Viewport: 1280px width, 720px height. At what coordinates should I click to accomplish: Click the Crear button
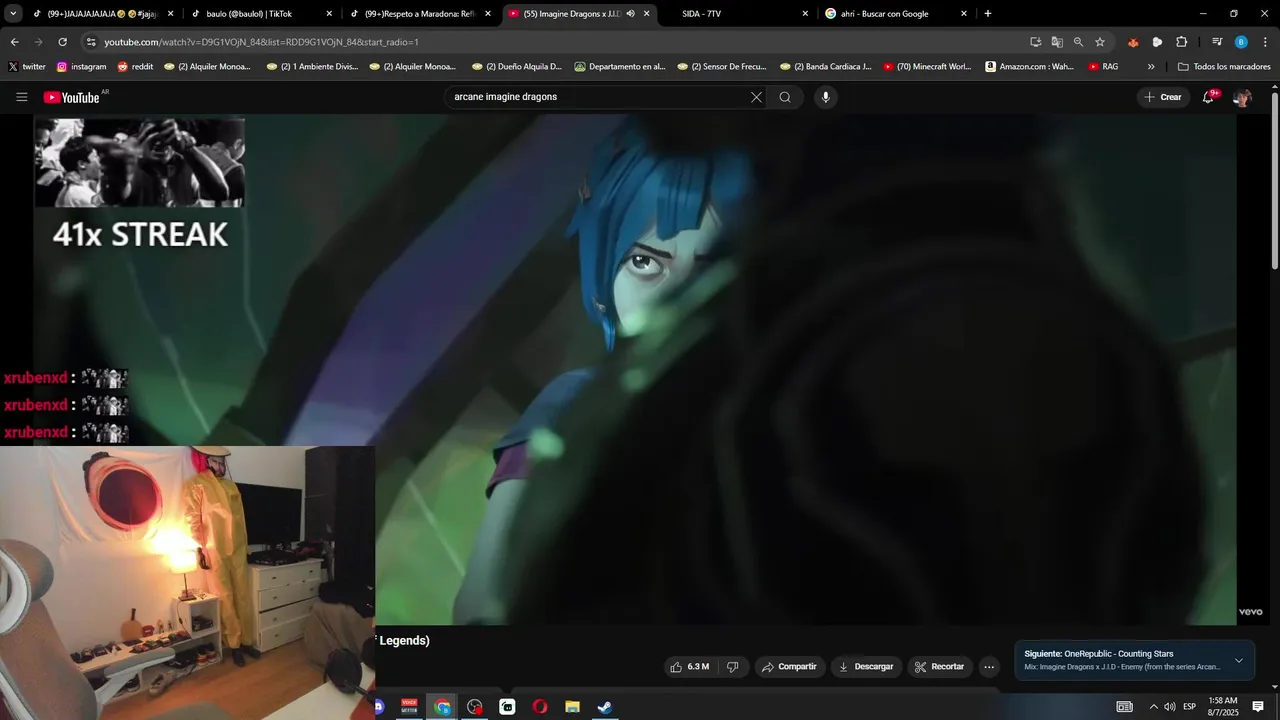pos(1163,97)
